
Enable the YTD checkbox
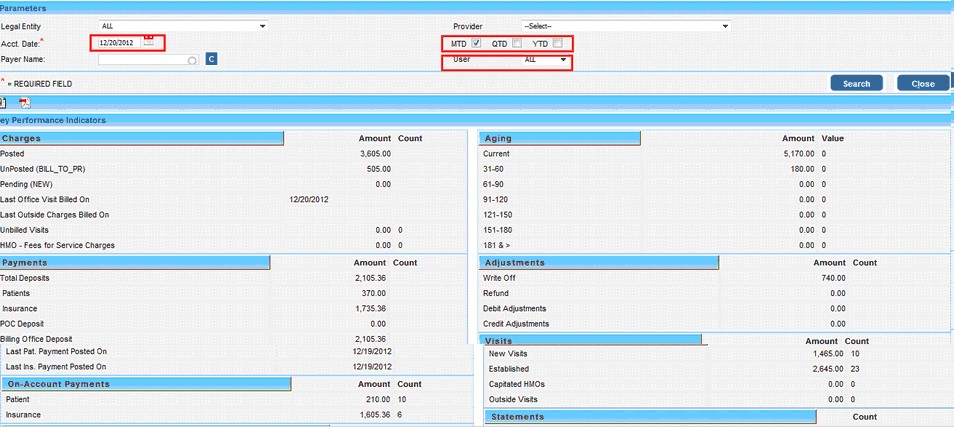point(558,43)
